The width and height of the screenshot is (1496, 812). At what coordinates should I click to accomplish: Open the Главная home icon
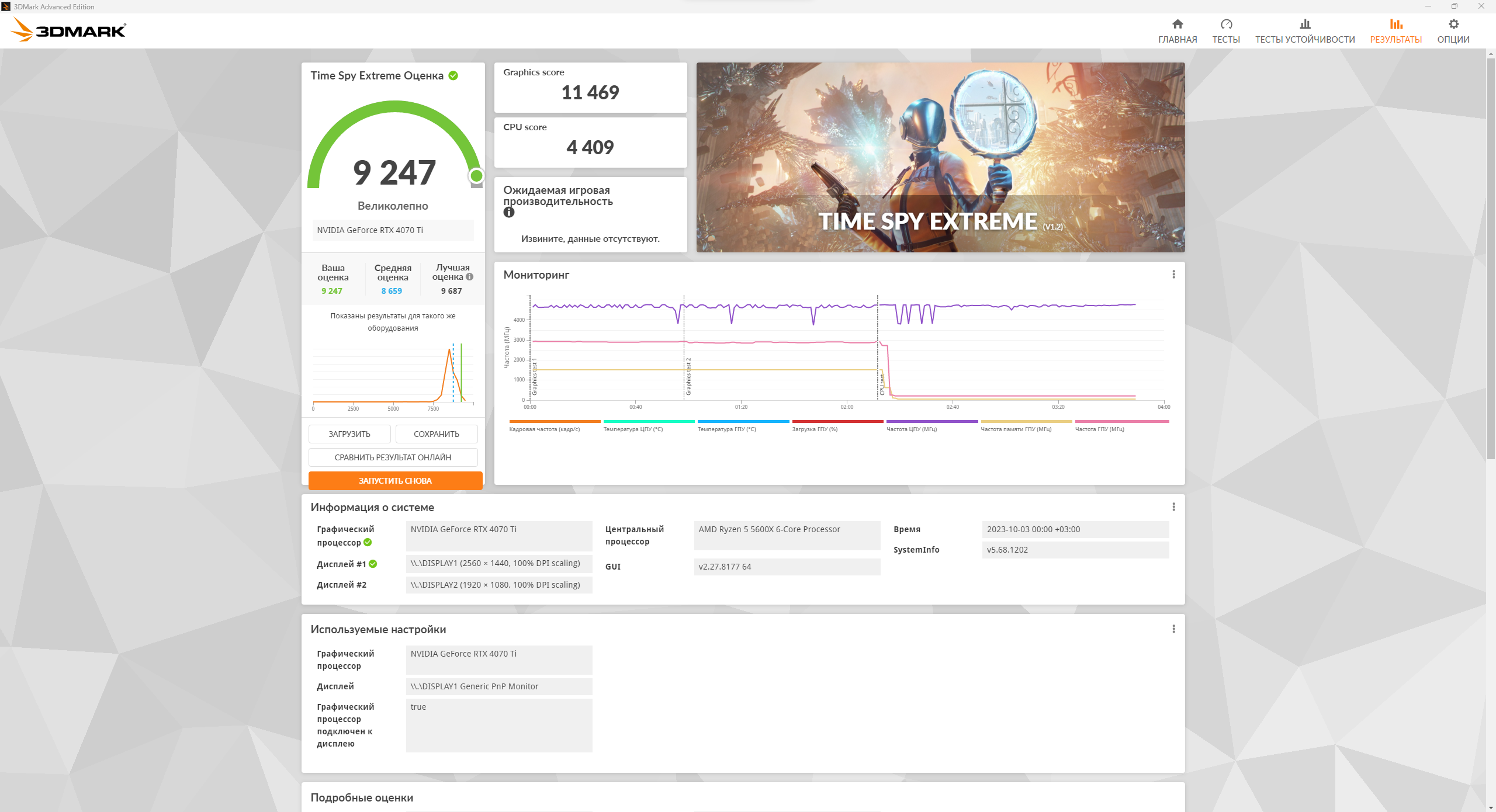tap(1177, 25)
